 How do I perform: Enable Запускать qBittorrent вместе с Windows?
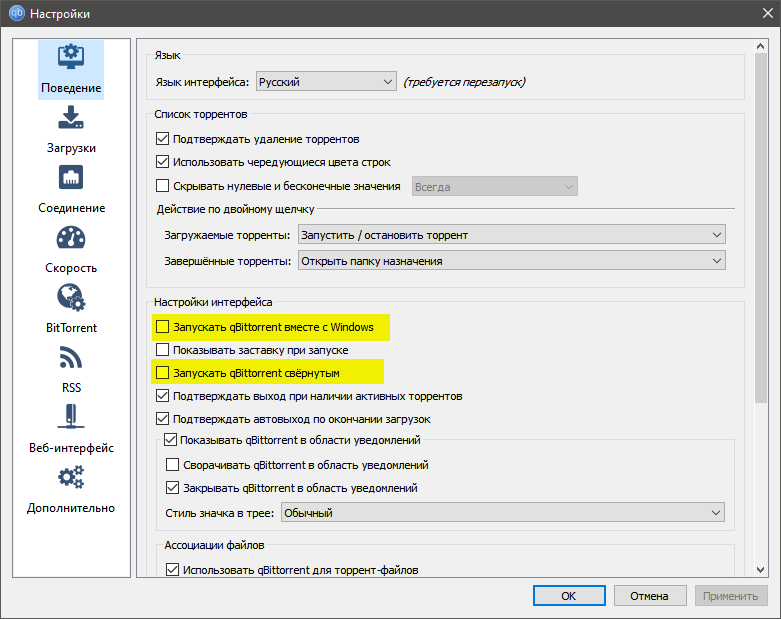pyautogui.click(x=162, y=327)
